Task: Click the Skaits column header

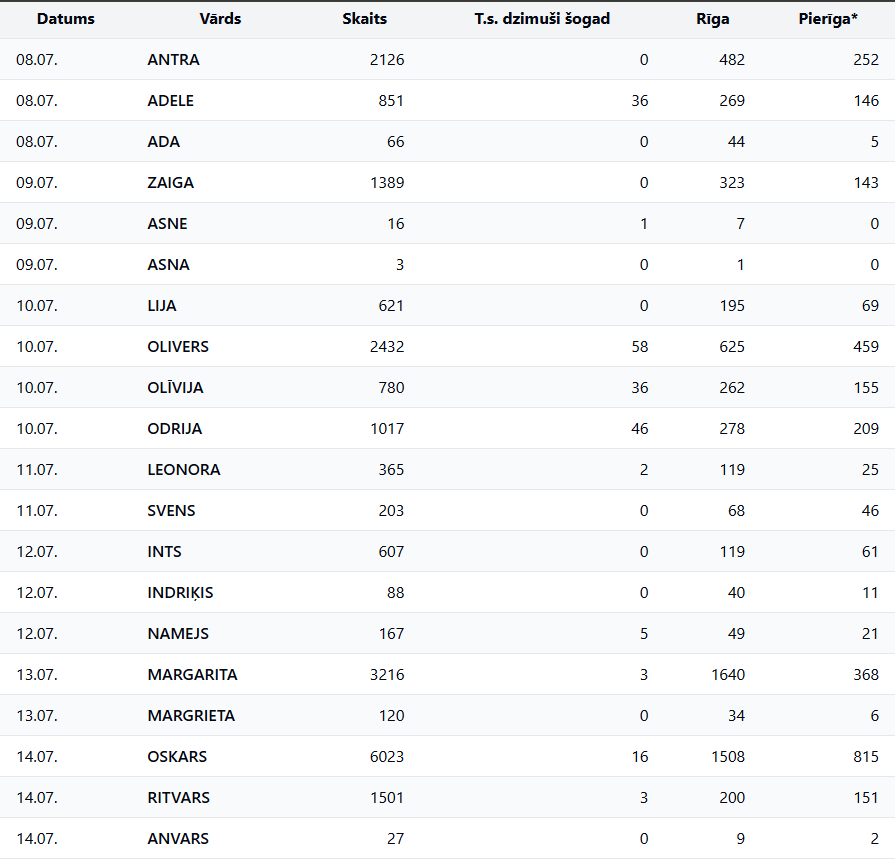Action: coord(365,19)
